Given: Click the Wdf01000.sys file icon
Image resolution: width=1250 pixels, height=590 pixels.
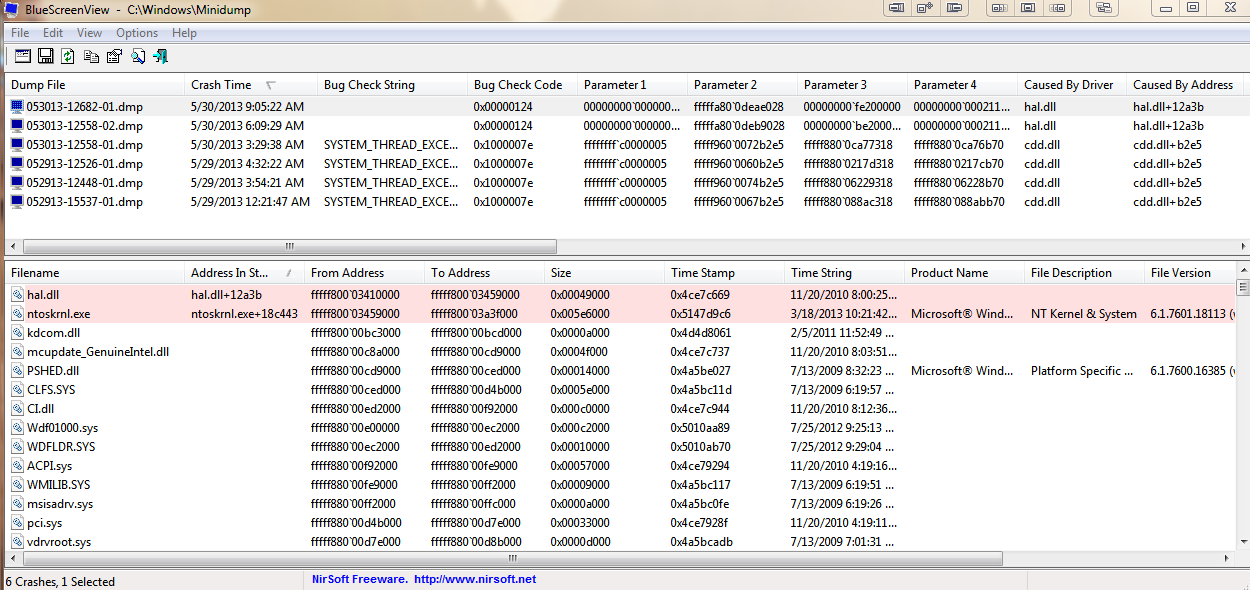Looking at the screenshot, I should [x=17, y=428].
